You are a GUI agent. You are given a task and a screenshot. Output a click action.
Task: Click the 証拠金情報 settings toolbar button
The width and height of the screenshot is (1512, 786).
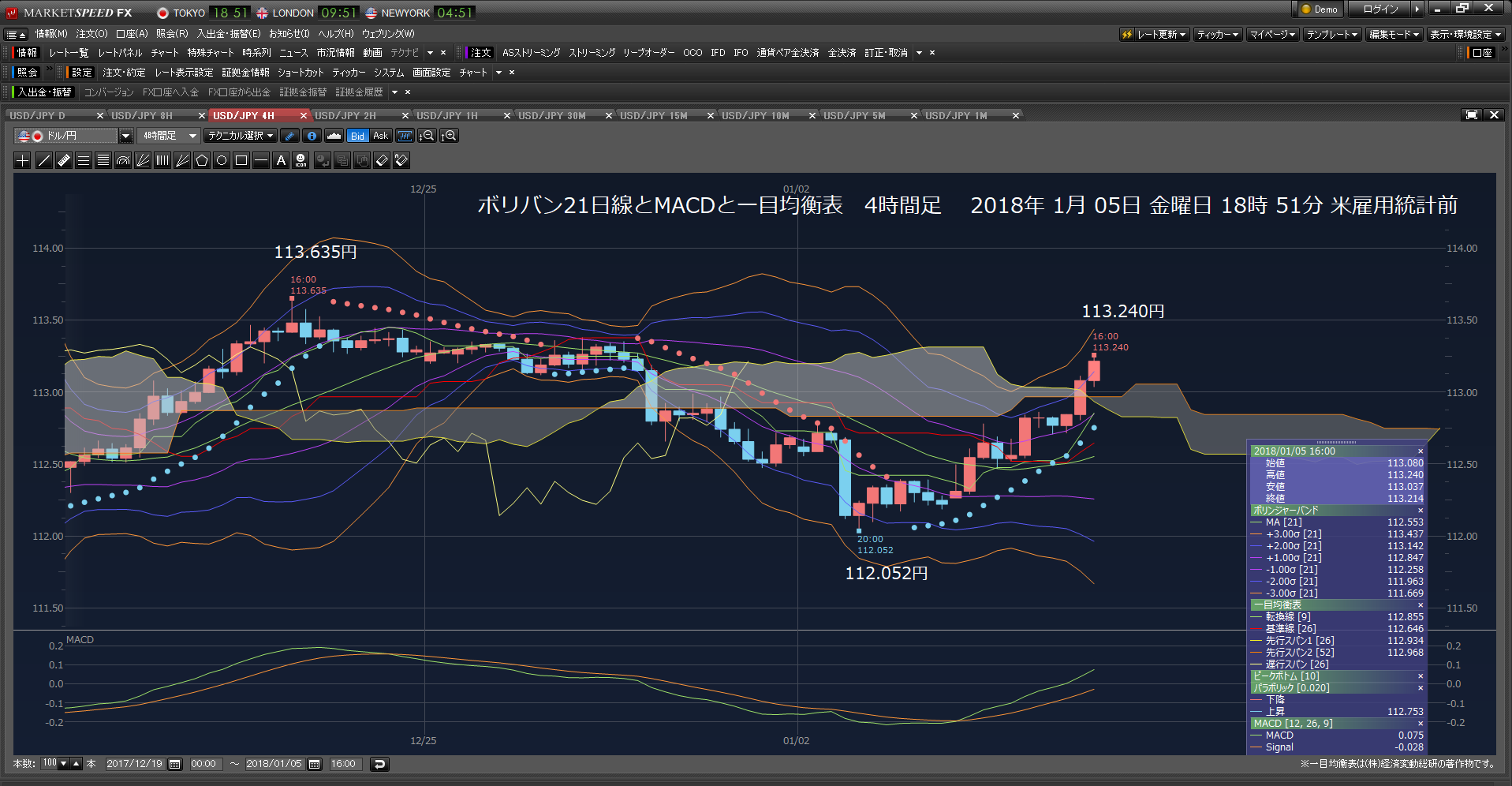tap(245, 73)
